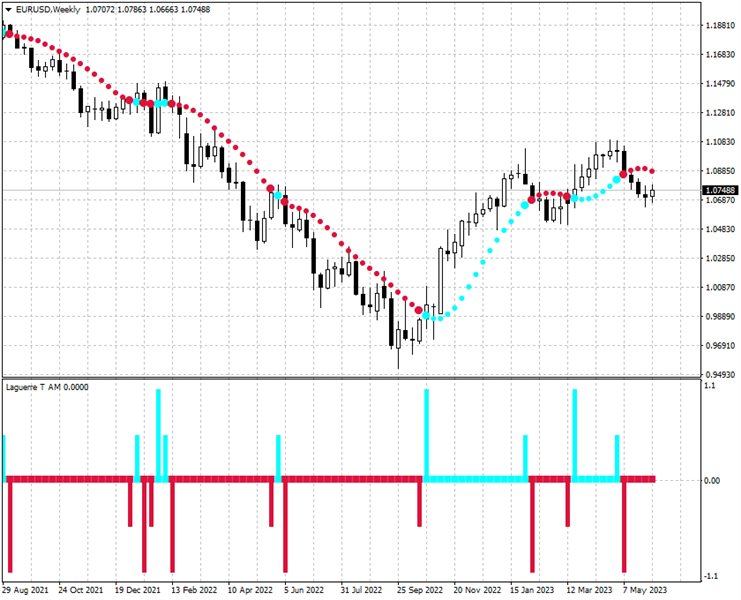Click the 1.00870 price scale label
Image resolution: width=741 pixels, height=600 pixels.
click(x=720, y=287)
